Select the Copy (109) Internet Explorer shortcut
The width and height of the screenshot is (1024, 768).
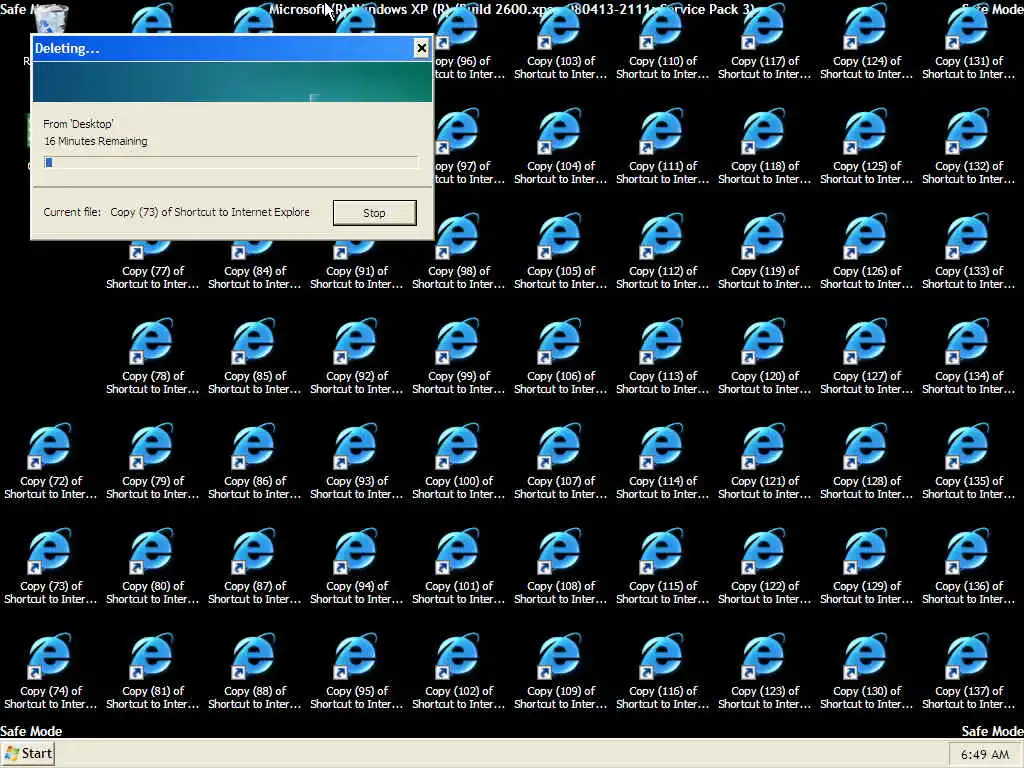point(560,673)
